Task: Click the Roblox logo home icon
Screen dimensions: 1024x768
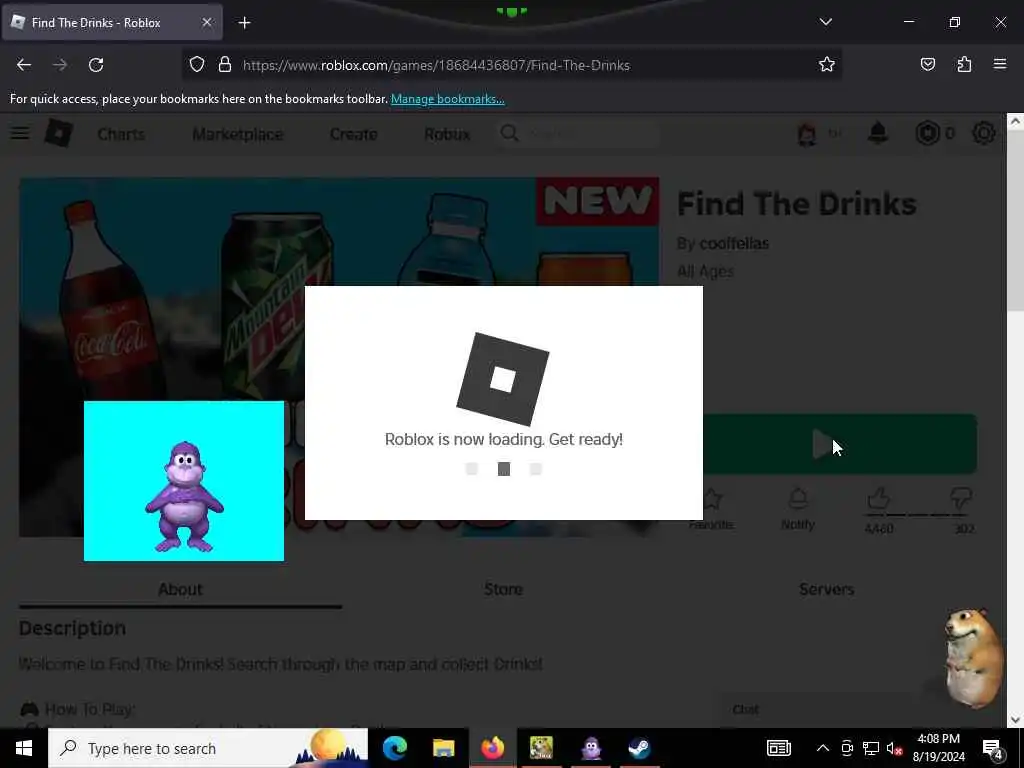Action: coord(59,133)
